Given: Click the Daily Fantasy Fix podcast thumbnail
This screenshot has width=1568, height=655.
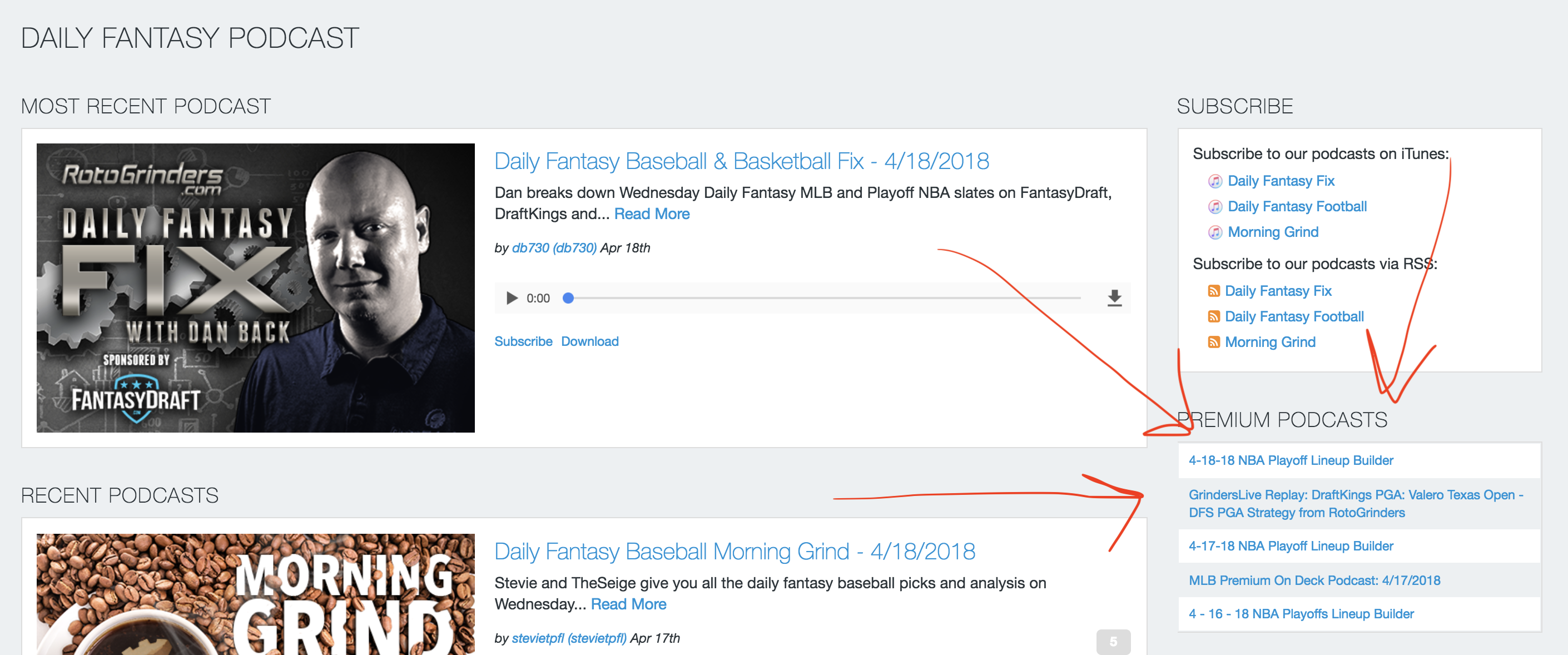Looking at the screenshot, I should (255, 288).
